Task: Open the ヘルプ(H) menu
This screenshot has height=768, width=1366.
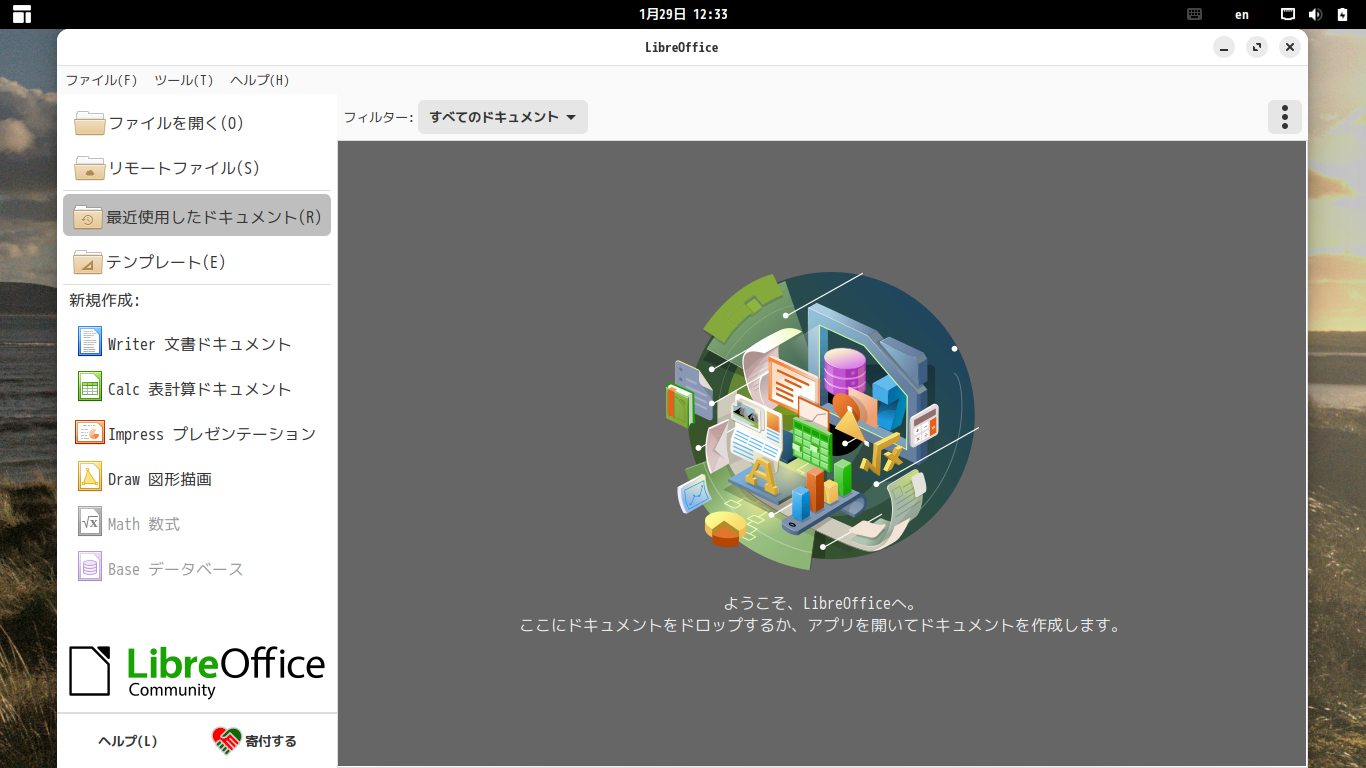Action: pyautogui.click(x=260, y=80)
